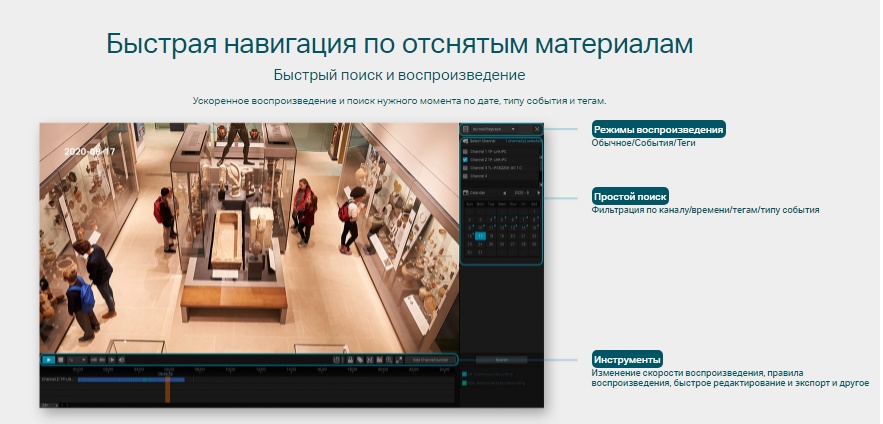
Task: Click the Search button
Action: click(x=502, y=359)
